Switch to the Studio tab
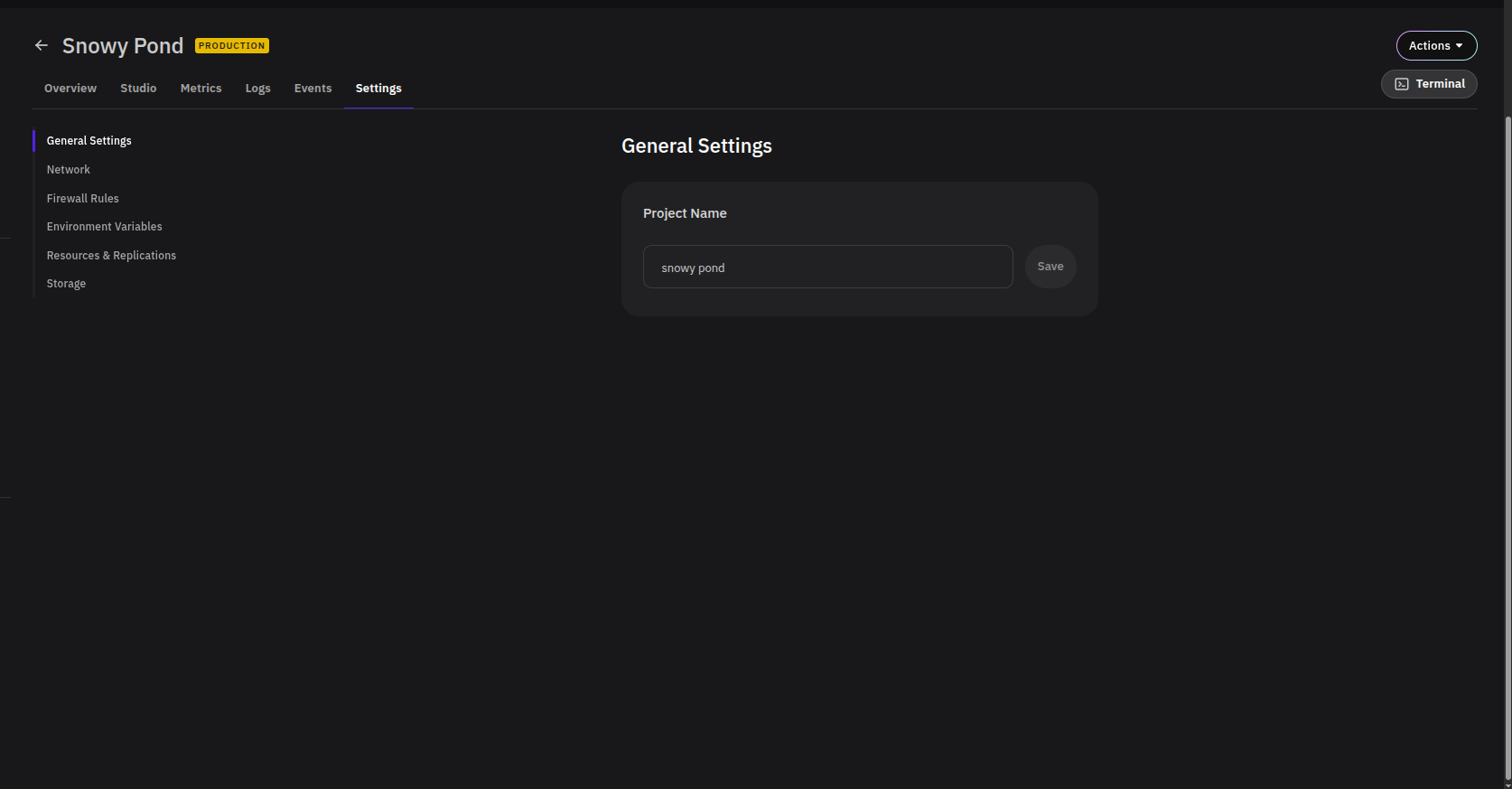Screen dimensions: 1512x789 138,89
